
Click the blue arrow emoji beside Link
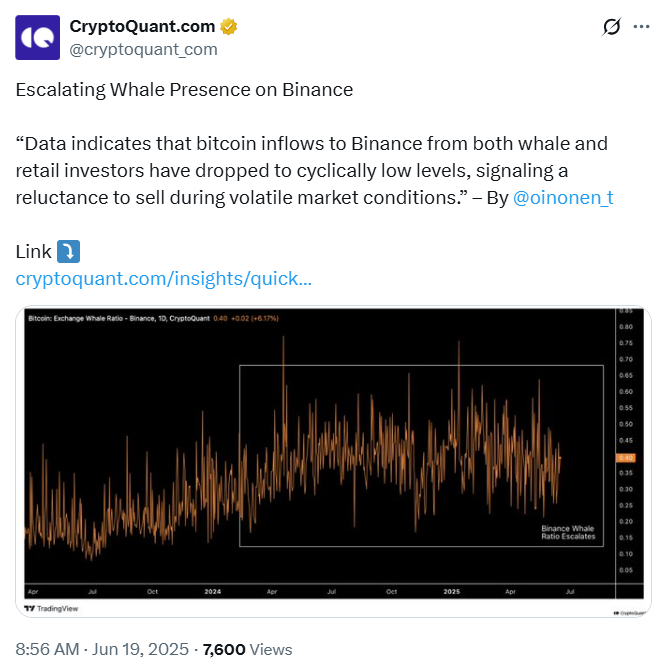click(x=68, y=251)
